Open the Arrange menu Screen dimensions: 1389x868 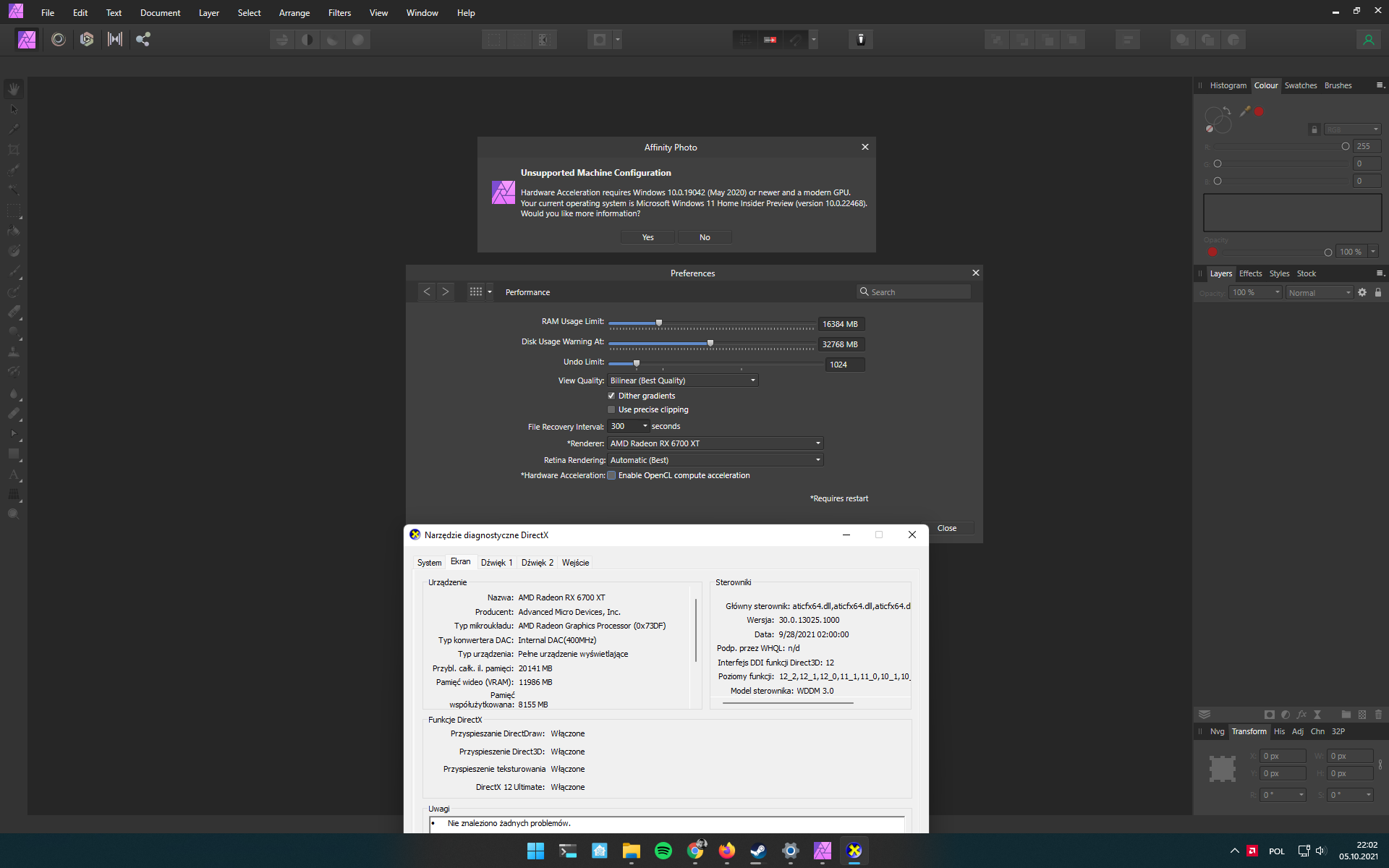(x=294, y=13)
